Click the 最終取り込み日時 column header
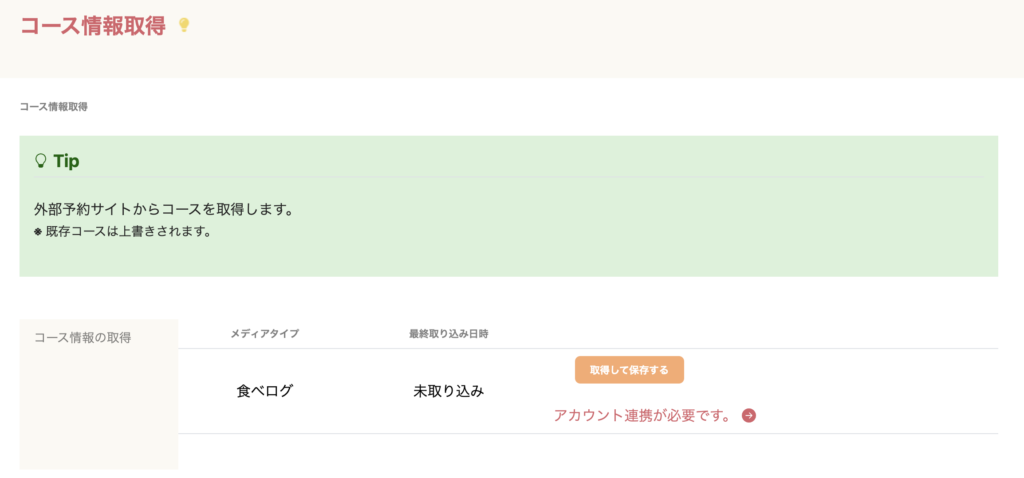 448,333
